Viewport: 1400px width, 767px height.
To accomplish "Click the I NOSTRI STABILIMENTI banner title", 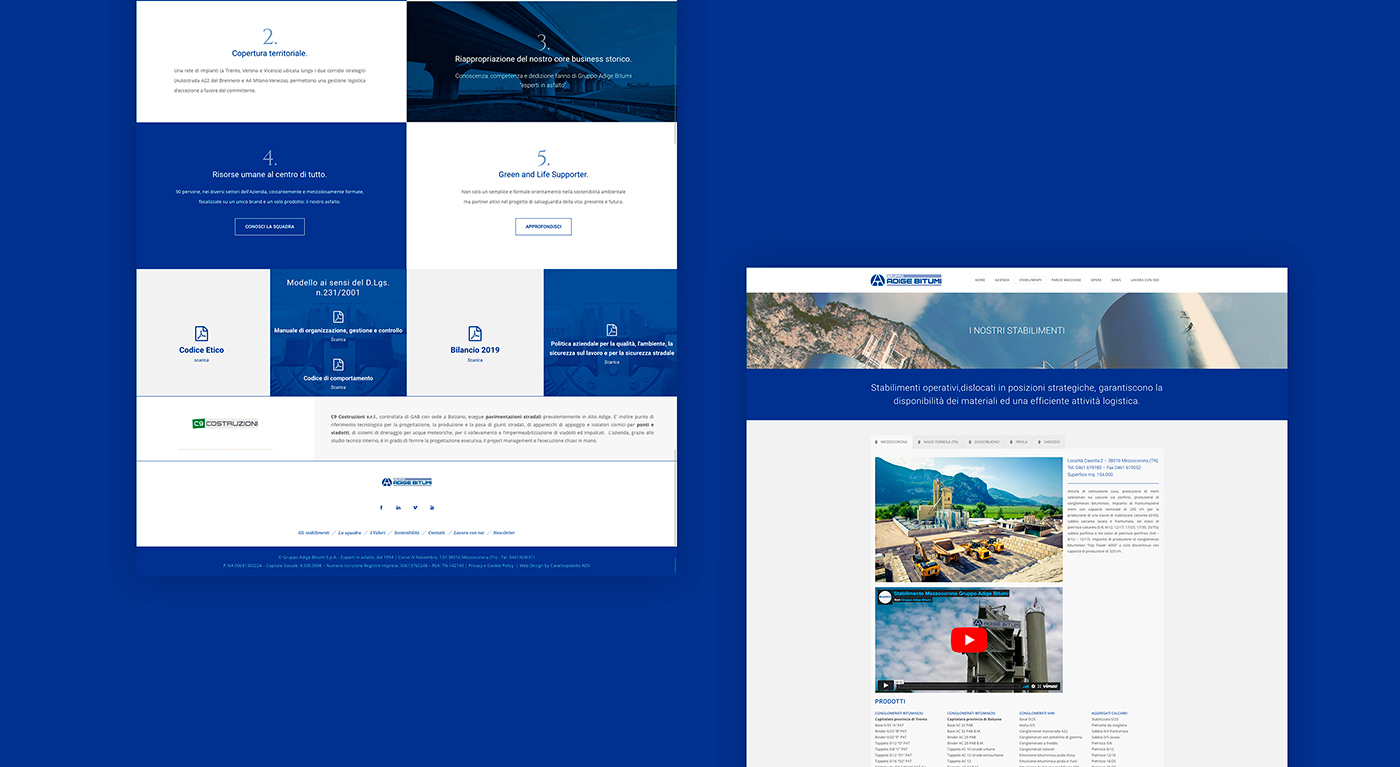I will pos(1017,330).
